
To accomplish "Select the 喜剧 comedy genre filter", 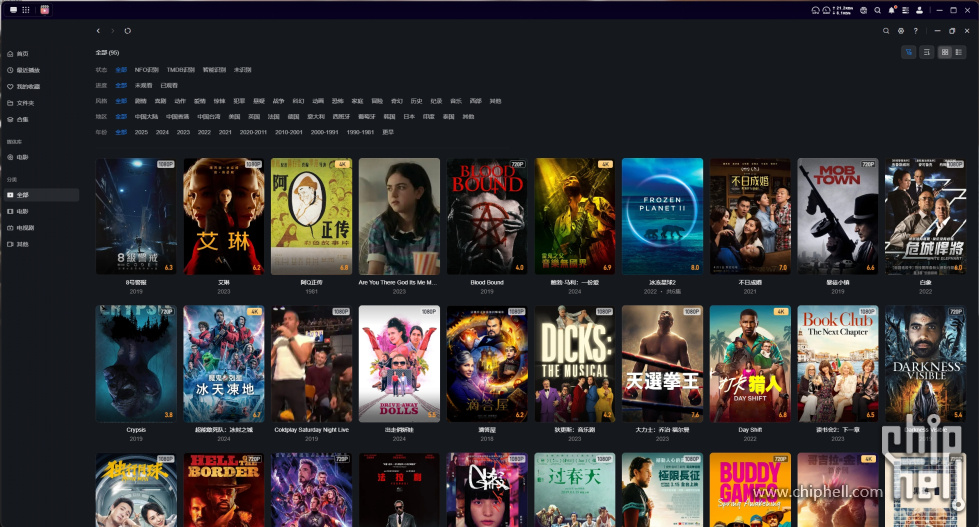I will [160, 101].
